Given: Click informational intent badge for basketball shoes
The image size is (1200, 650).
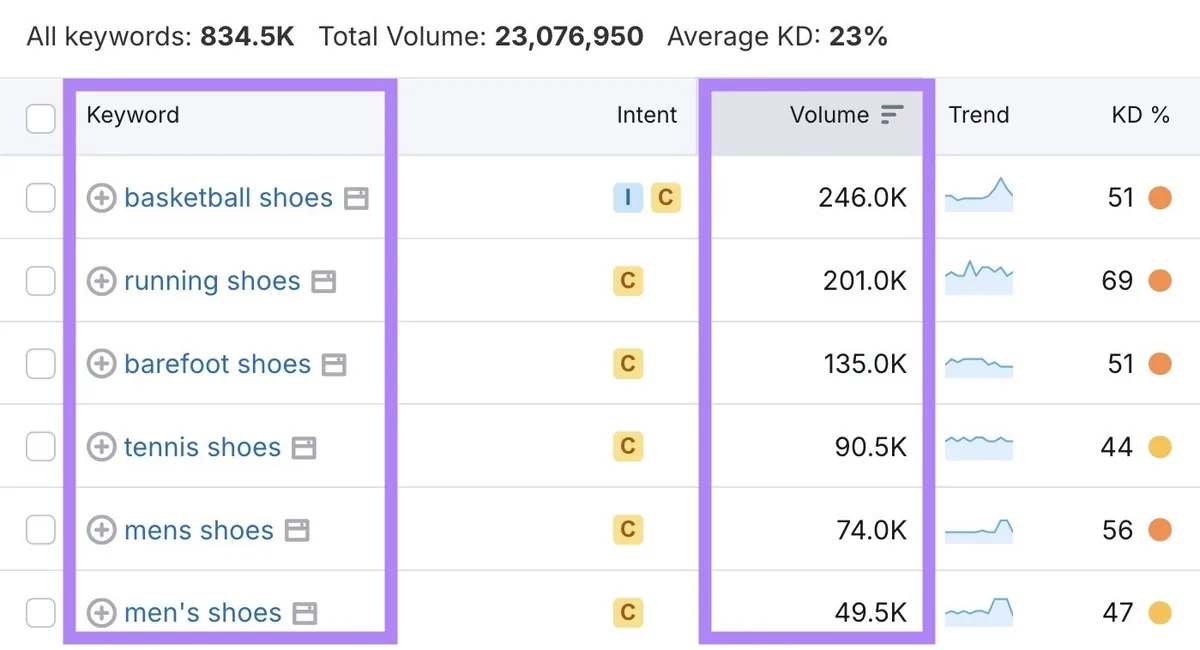Looking at the screenshot, I should coord(627,198).
